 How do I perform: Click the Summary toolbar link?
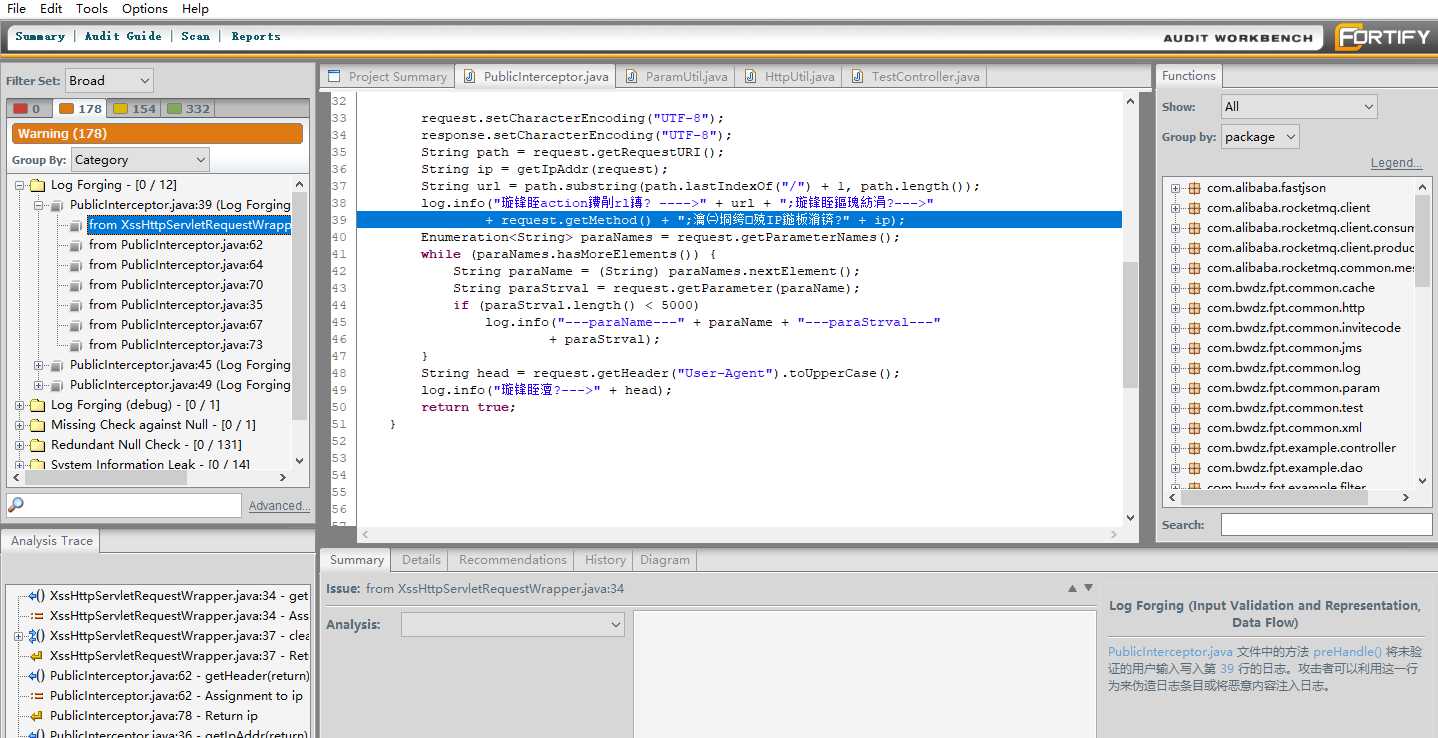pos(40,36)
